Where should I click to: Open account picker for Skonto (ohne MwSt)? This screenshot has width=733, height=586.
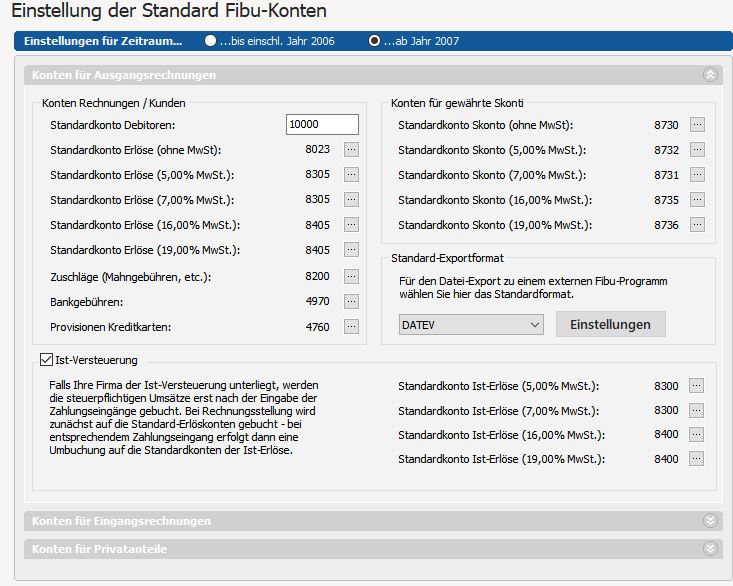[x=697, y=125]
